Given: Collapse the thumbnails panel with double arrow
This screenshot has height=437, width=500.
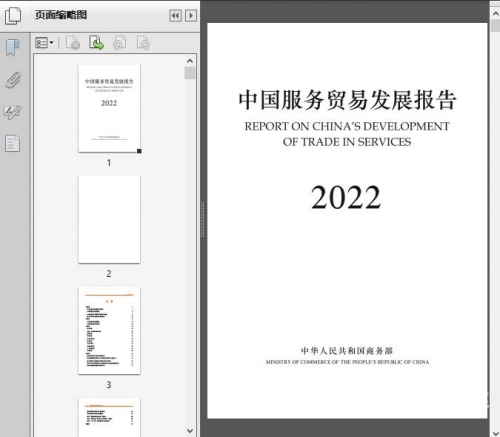Looking at the screenshot, I should click(175, 16).
